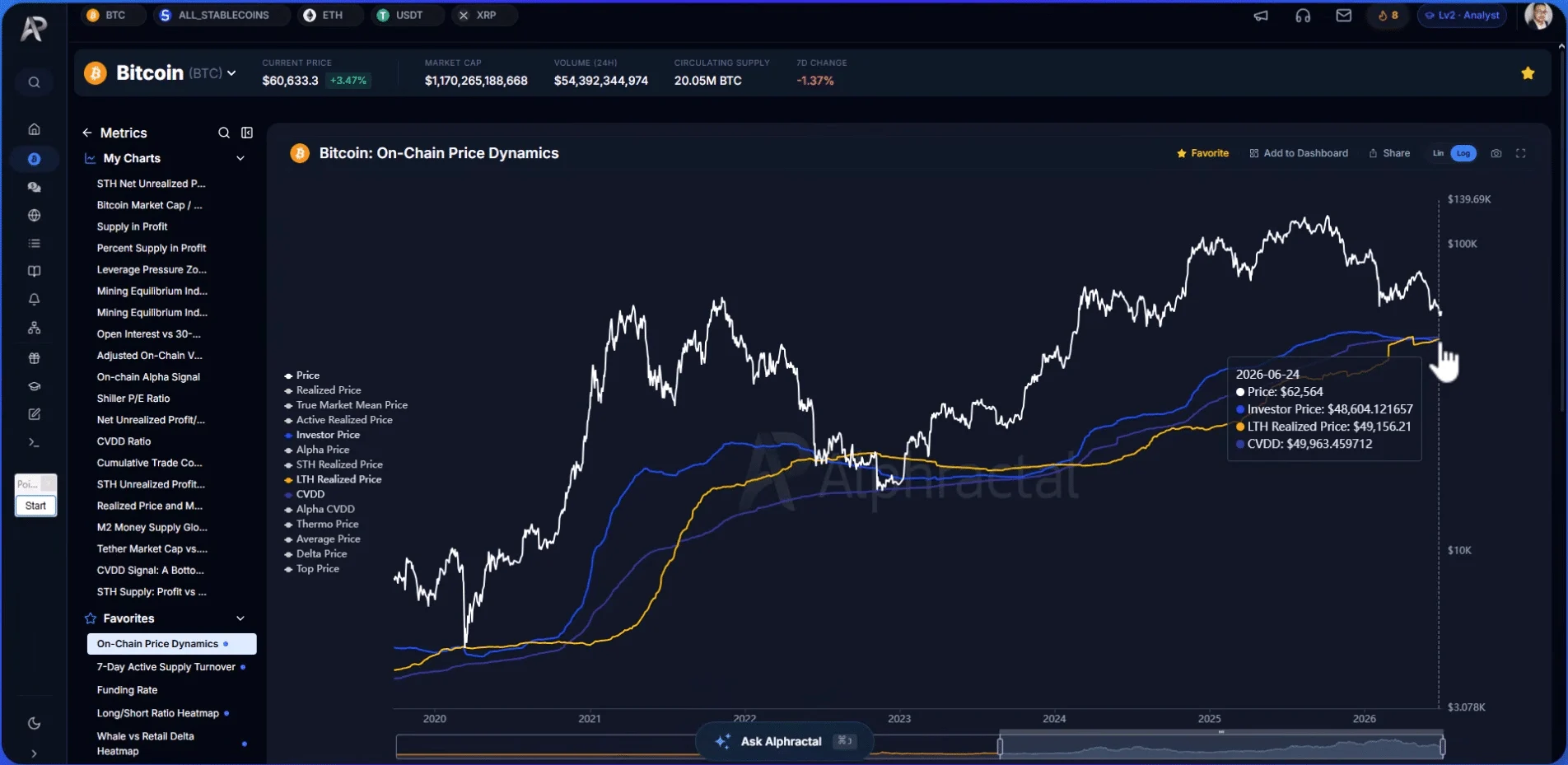The width and height of the screenshot is (1568, 765).
Task: Click the Start button
Action: (35, 506)
